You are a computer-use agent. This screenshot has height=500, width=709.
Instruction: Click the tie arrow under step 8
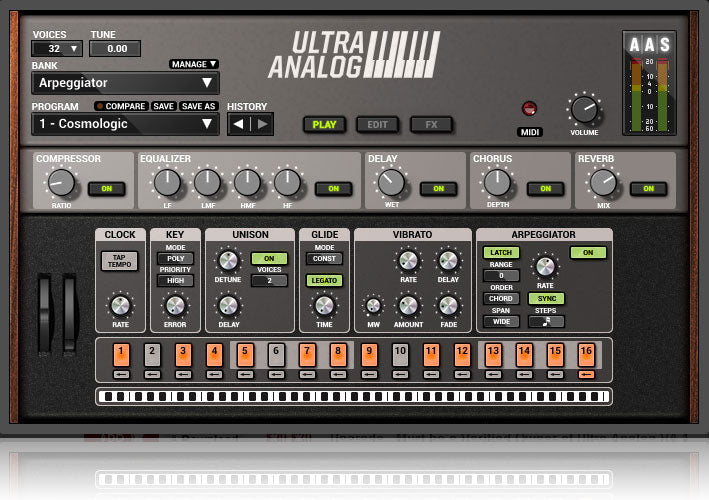(338, 374)
